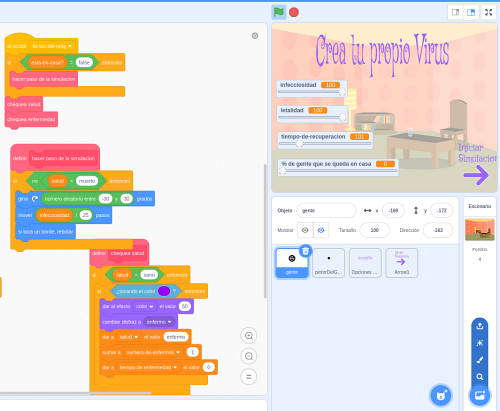Delete the gente sprite with trash icon
The height and width of the screenshot is (411, 500).
pos(305,251)
